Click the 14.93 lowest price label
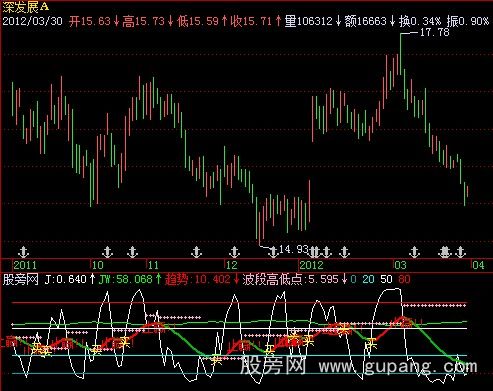The width and height of the screenshot is (493, 391). 294,249
